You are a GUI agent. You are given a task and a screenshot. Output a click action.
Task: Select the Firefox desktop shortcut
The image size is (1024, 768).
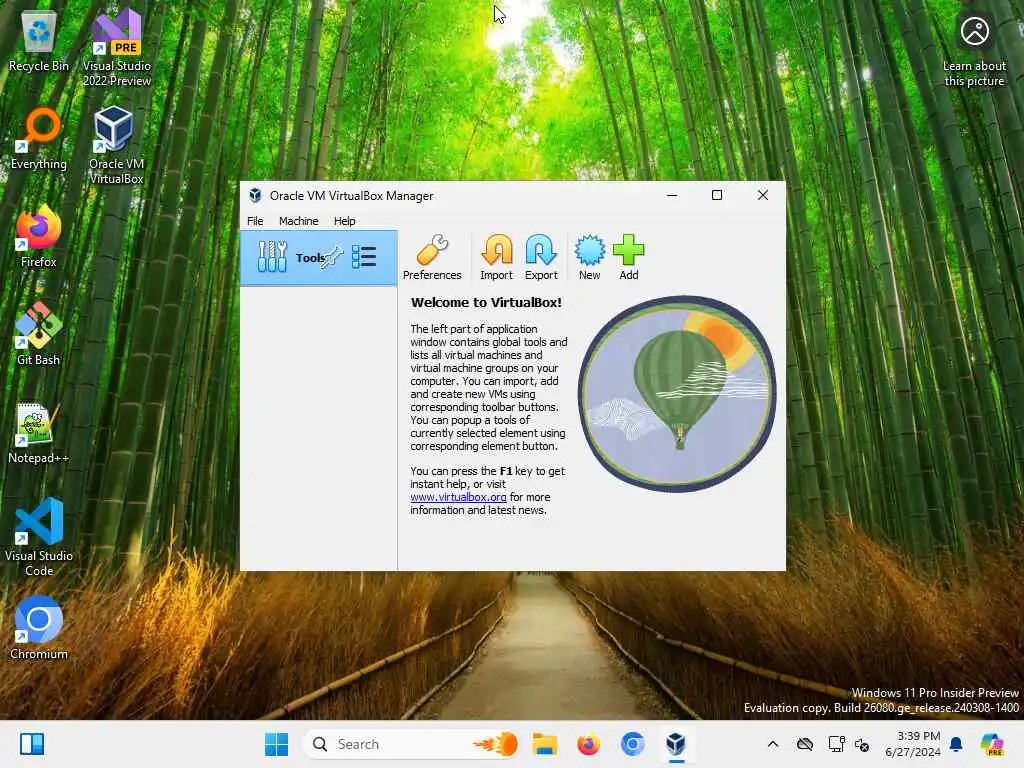coord(39,236)
